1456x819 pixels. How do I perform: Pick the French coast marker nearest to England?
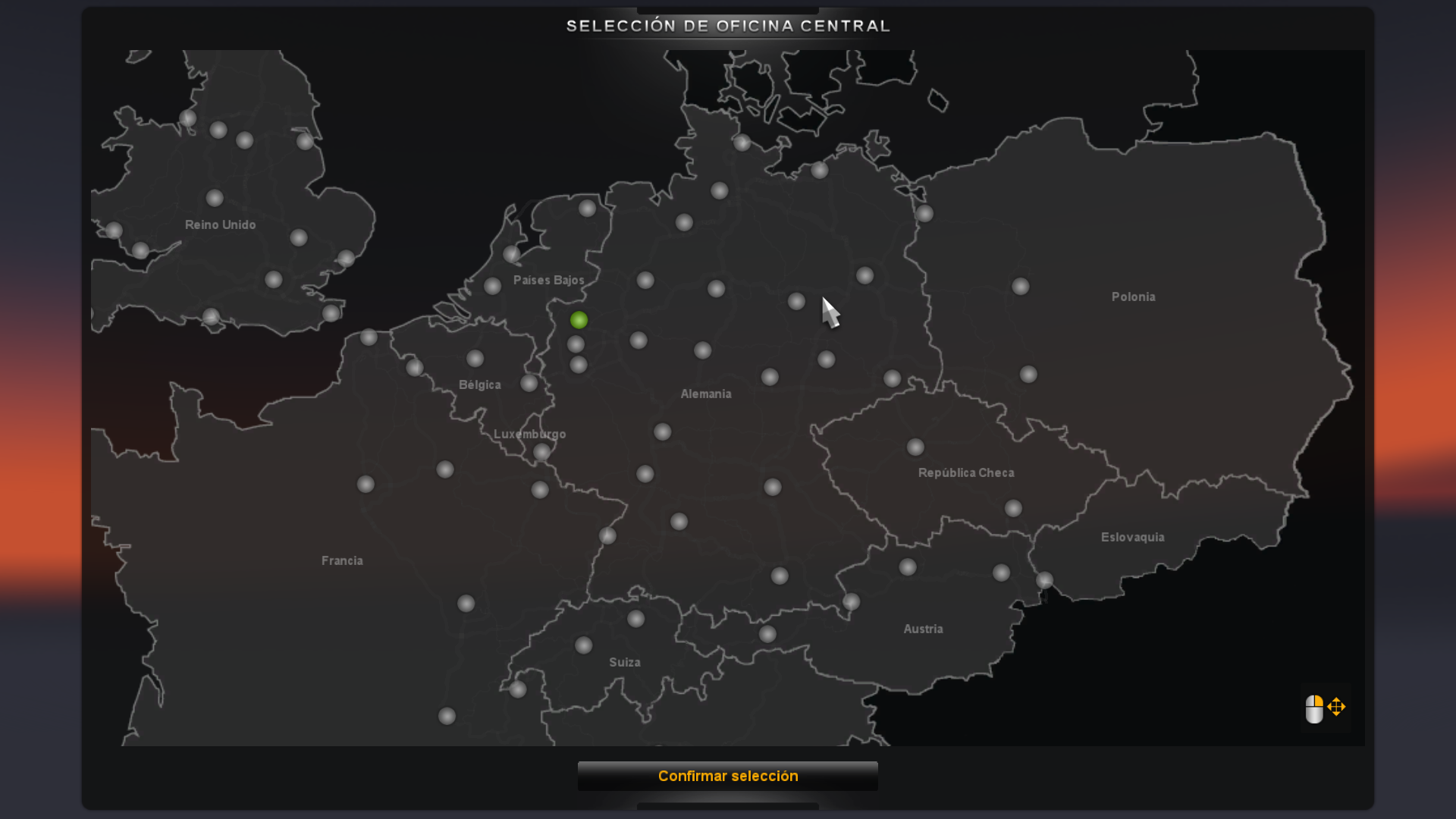pos(369,337)
